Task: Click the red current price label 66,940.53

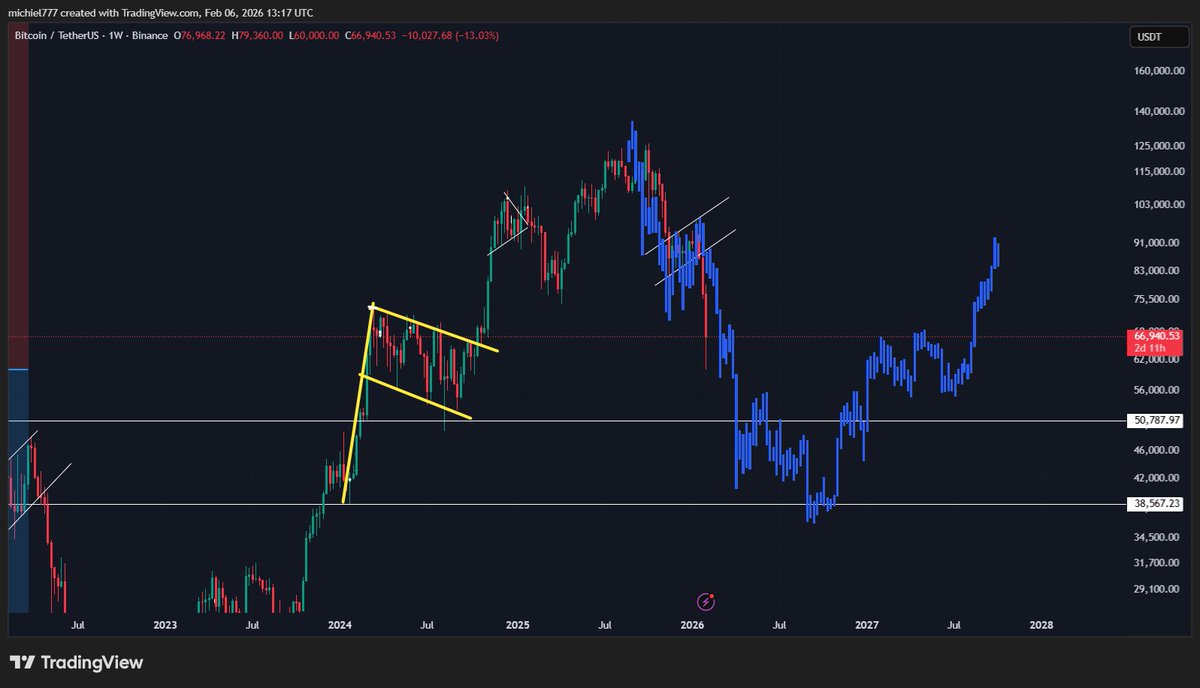Action: pyautogui.click(x=1158, y=336)
